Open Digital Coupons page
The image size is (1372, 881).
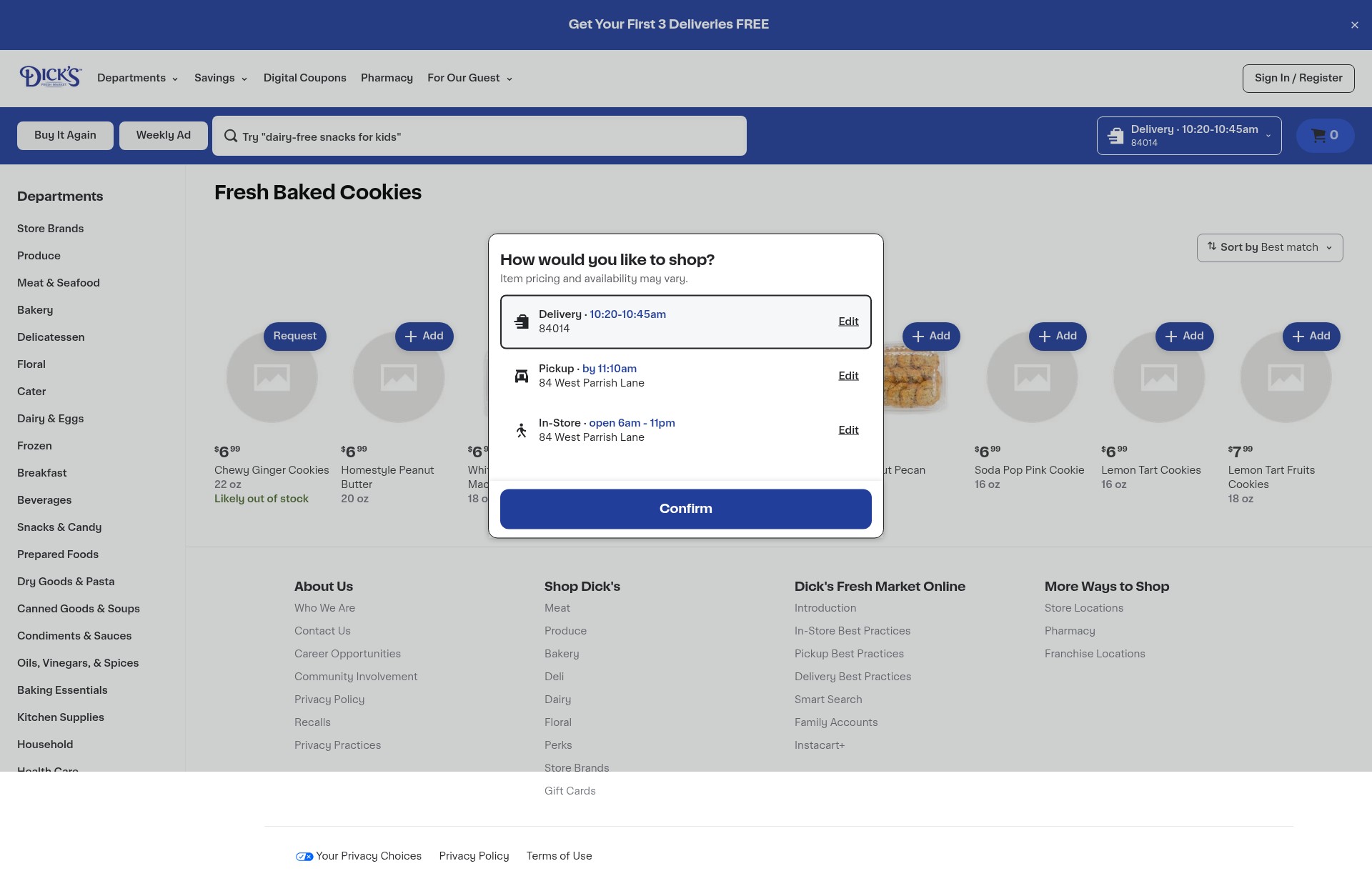click(304, 78)
